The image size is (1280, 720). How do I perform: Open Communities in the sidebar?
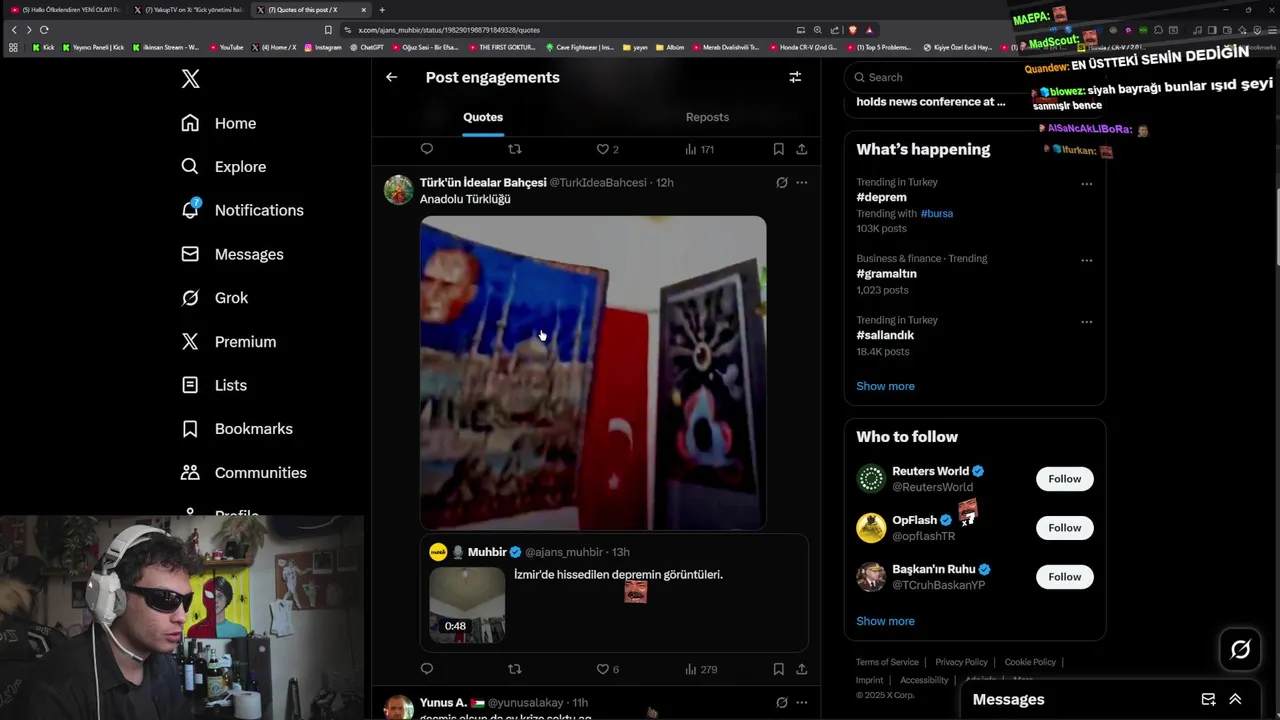point(244,473)
